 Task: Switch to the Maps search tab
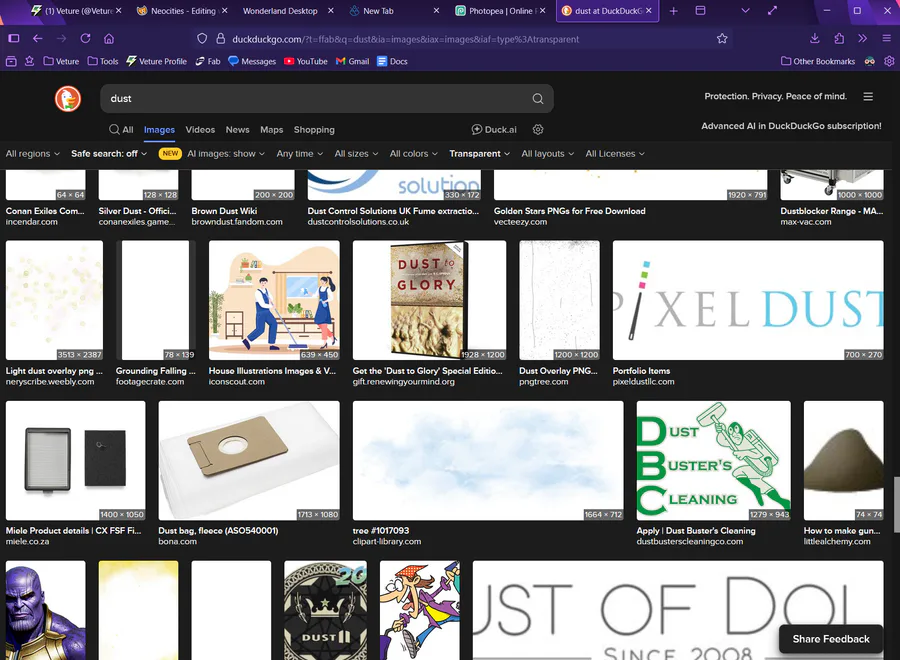pos(271,130)
